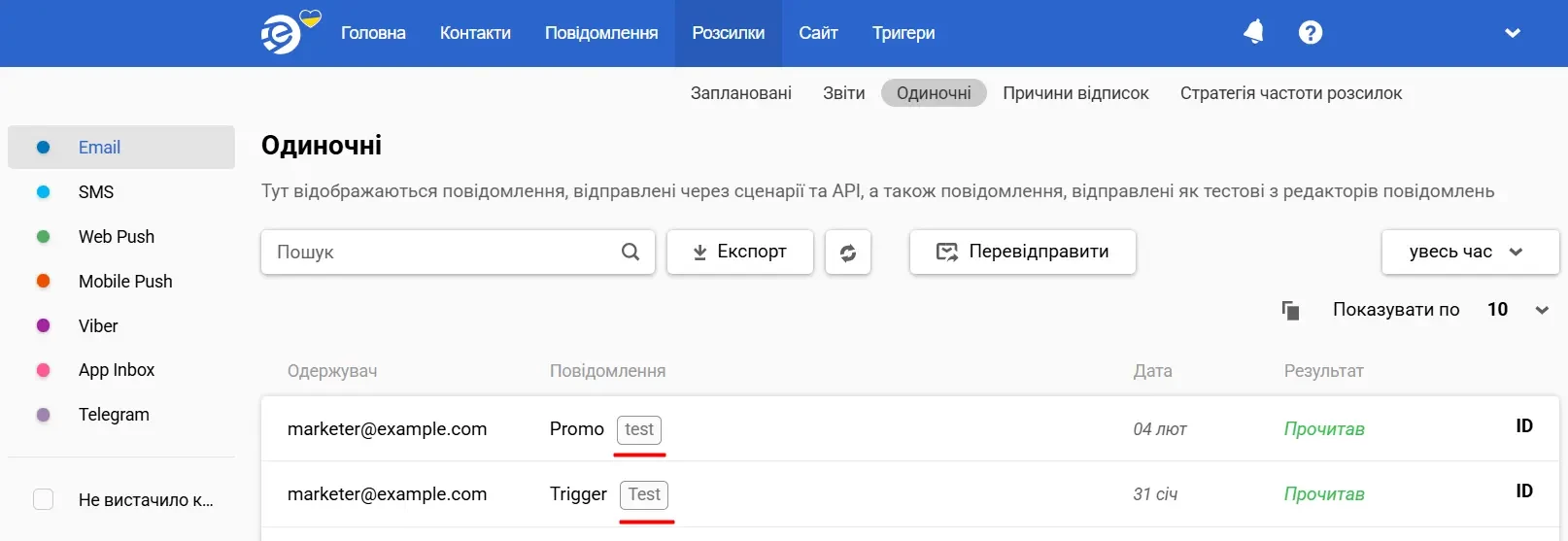Click the copy icon near Показувати по

(1290, 310)
